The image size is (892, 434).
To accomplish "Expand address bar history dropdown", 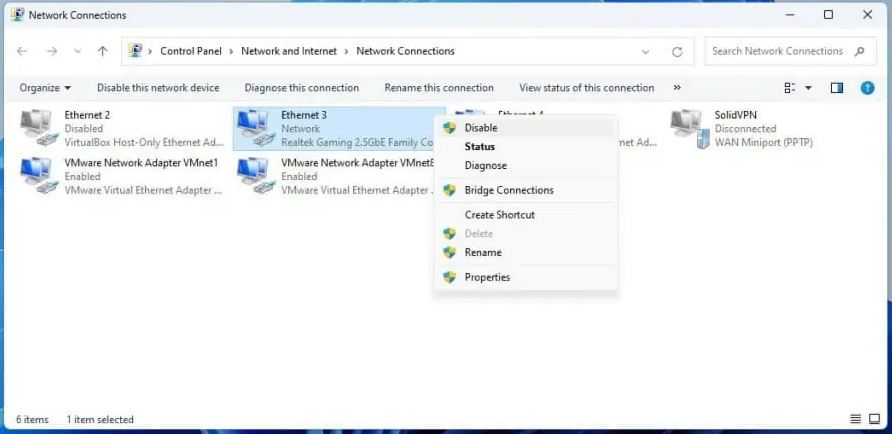I will point(646,52).
